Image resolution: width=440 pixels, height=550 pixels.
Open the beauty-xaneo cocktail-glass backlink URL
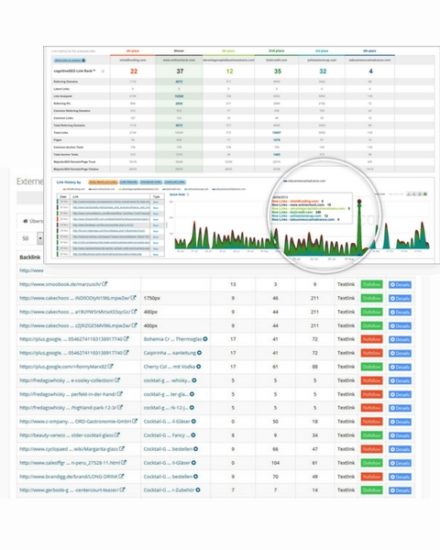point(66,435)
